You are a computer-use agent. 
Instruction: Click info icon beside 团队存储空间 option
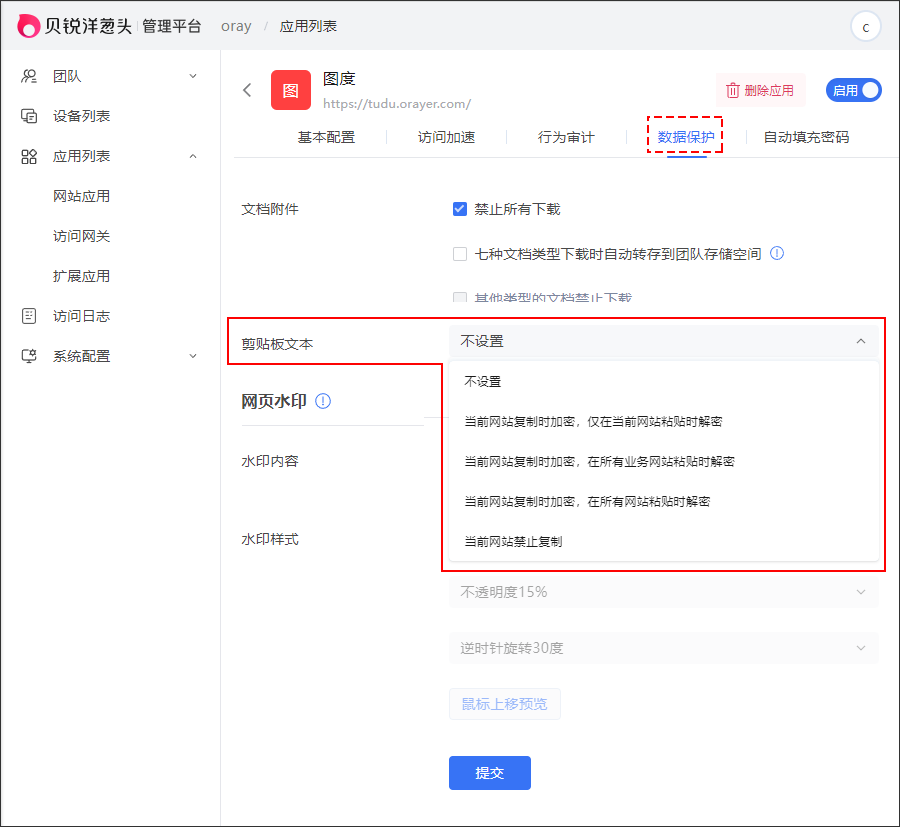pos(776,254)
